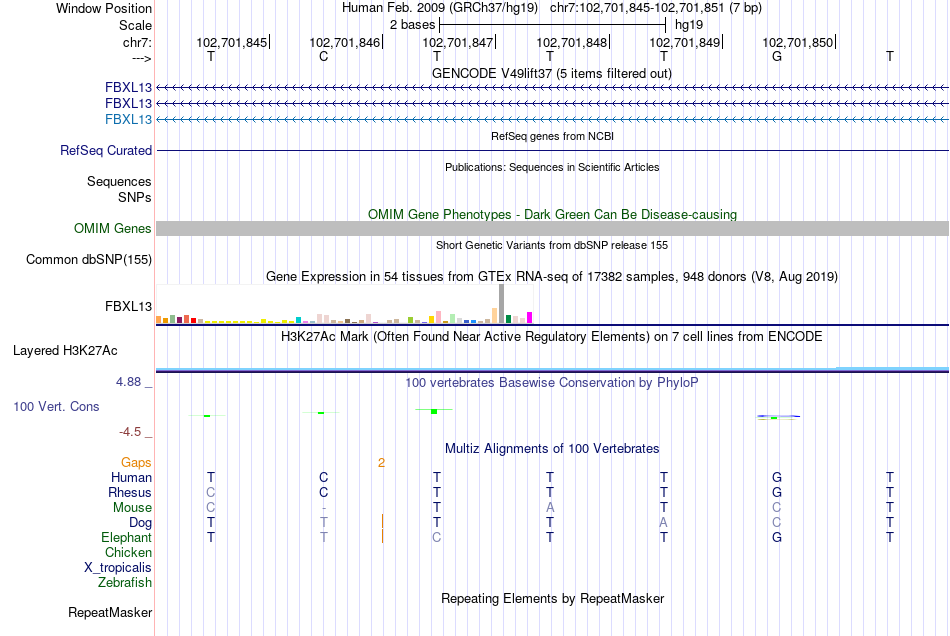Select the Chicken alignment row label
Image resolution: width=950 pixels, height=636 pixels.
point(128,552)
